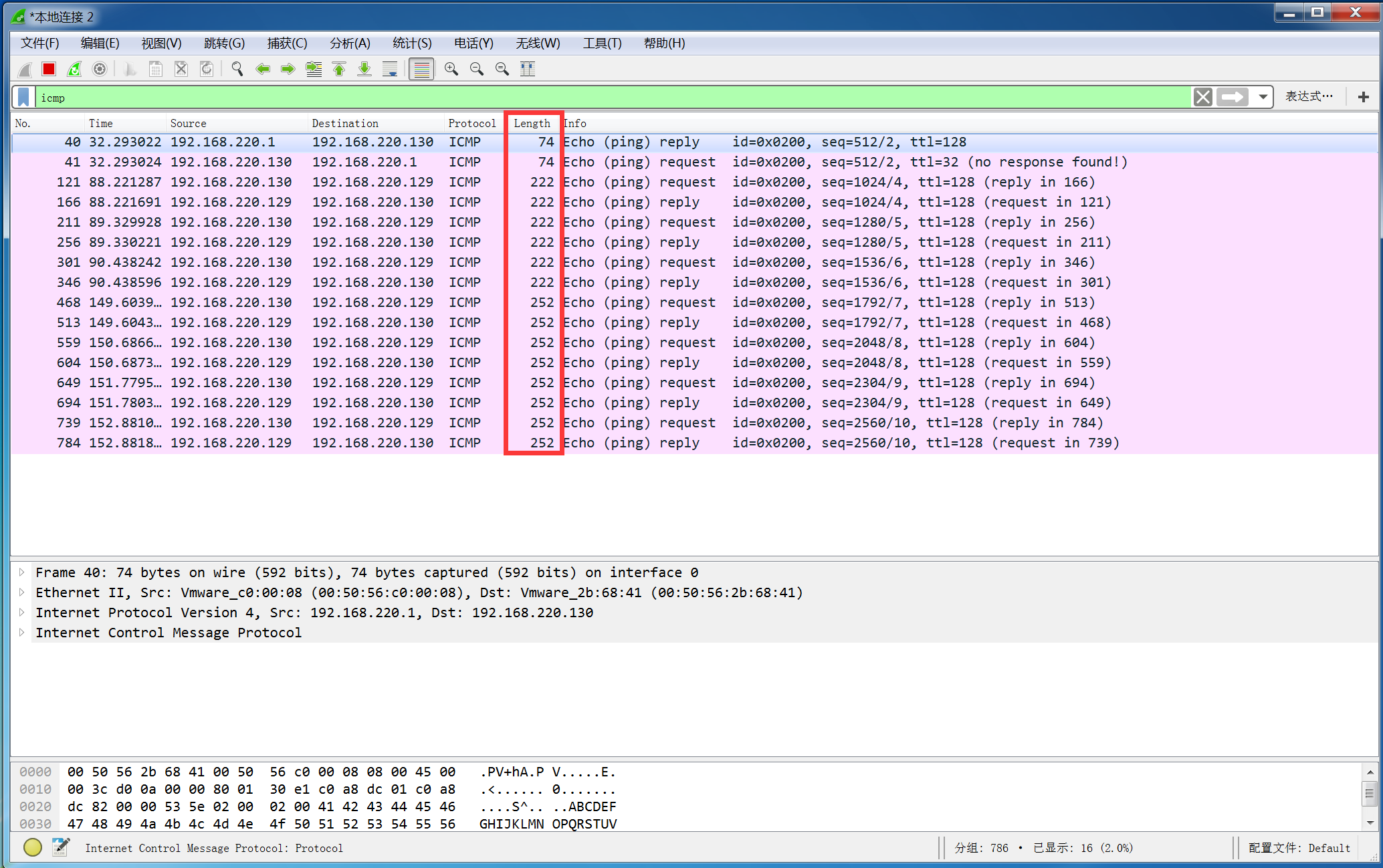This screenshot has height=868, width=1383.
Task: Expand Internet Protocol Version 4 row
Action: [x=22, y=613]
